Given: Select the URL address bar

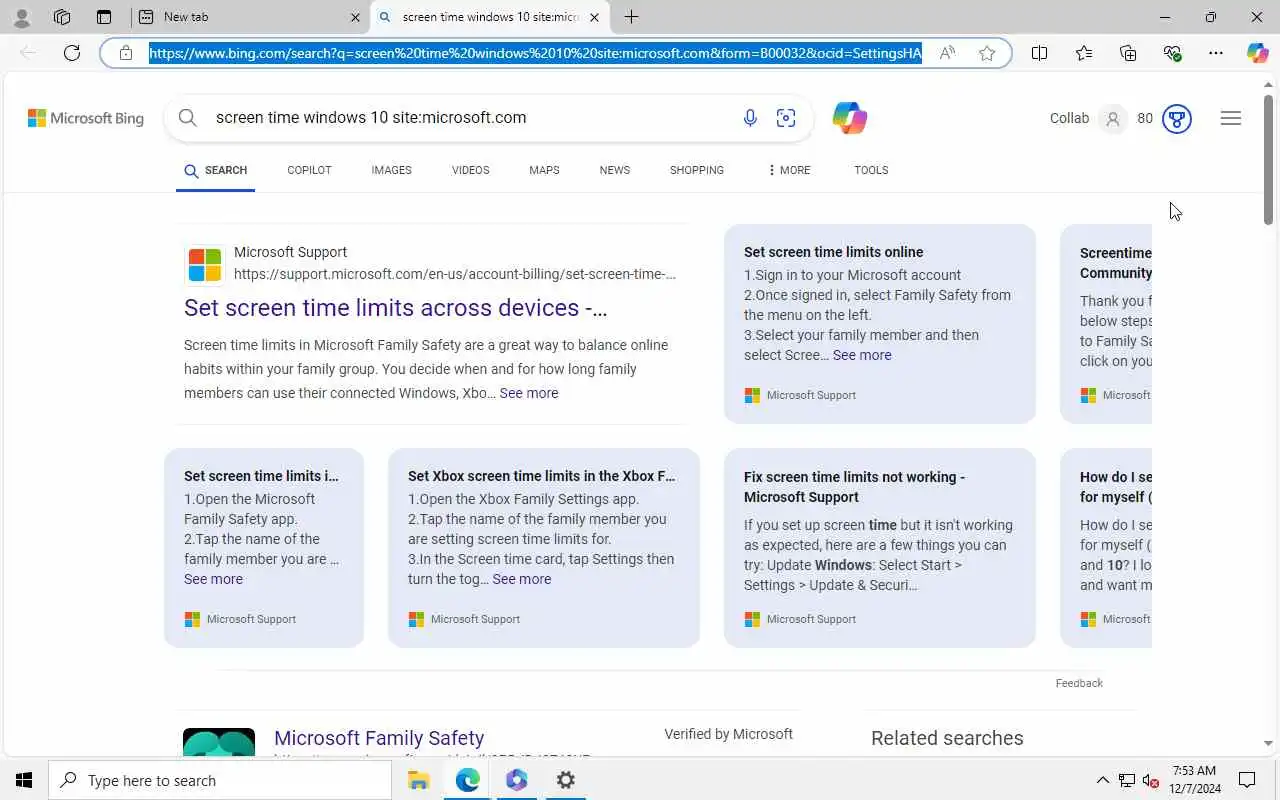Looking at the screenshot, I should tap(535, 53).
